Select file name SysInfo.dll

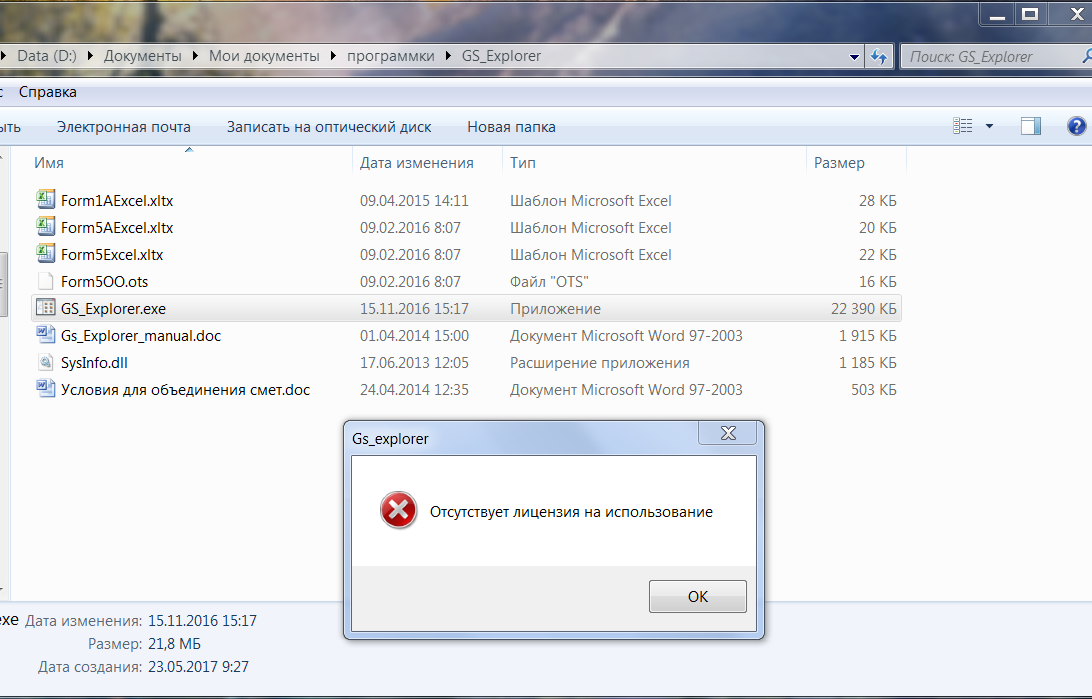[x=94, y=363]
